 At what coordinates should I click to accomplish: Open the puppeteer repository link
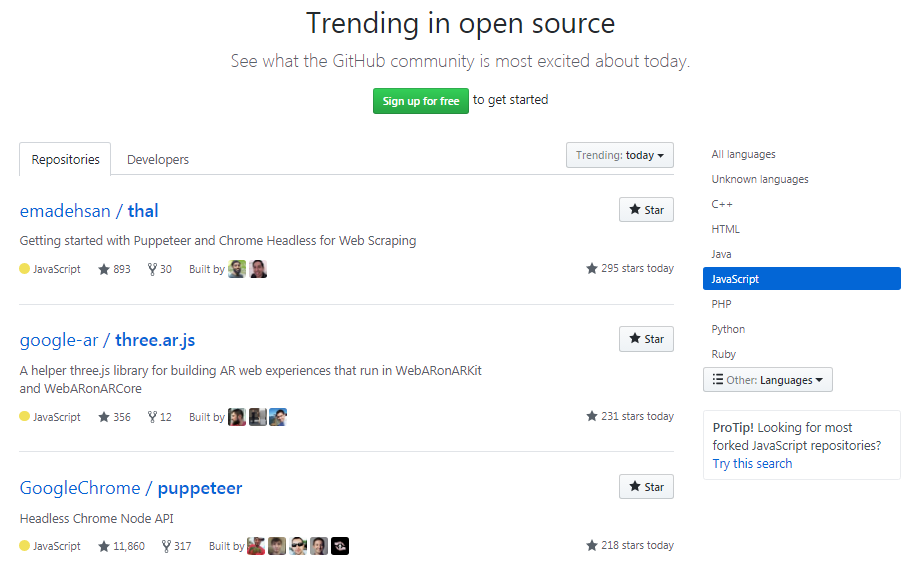point(200,488)
